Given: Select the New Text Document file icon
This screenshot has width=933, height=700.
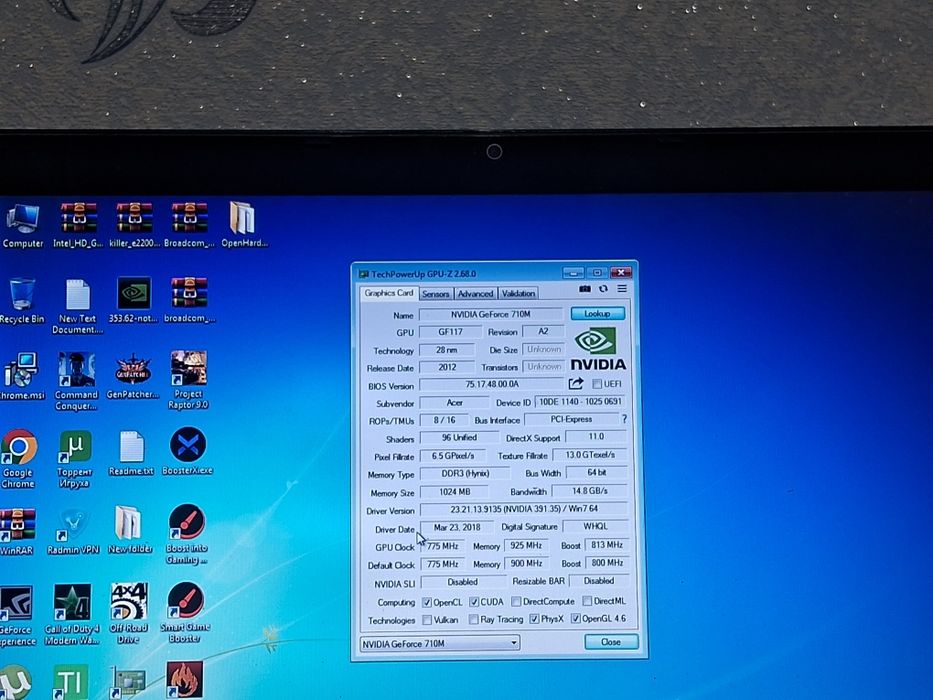Looking at the screenshot, I should [77, 305].
